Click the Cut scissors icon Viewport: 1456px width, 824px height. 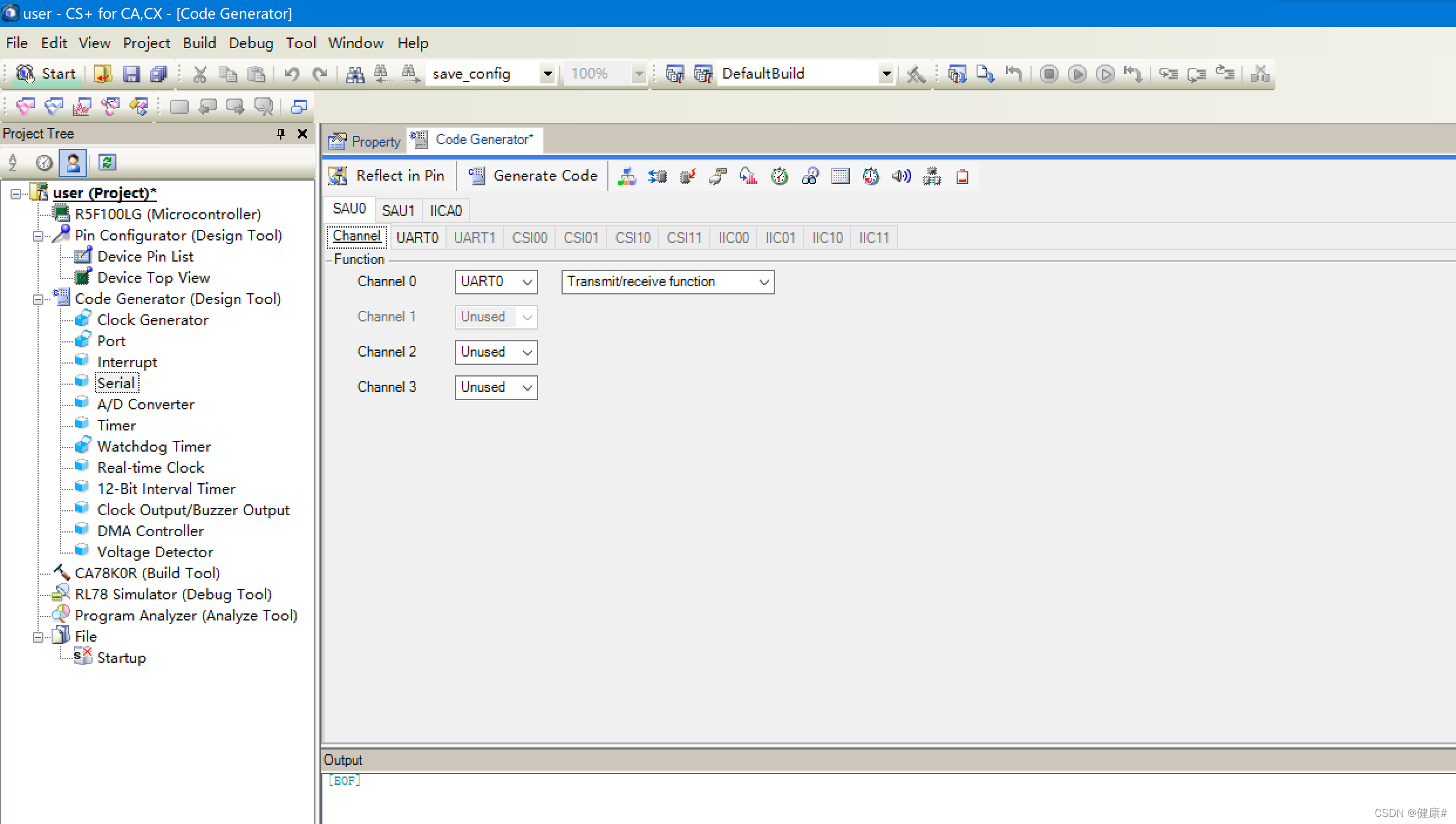[200, 74]
